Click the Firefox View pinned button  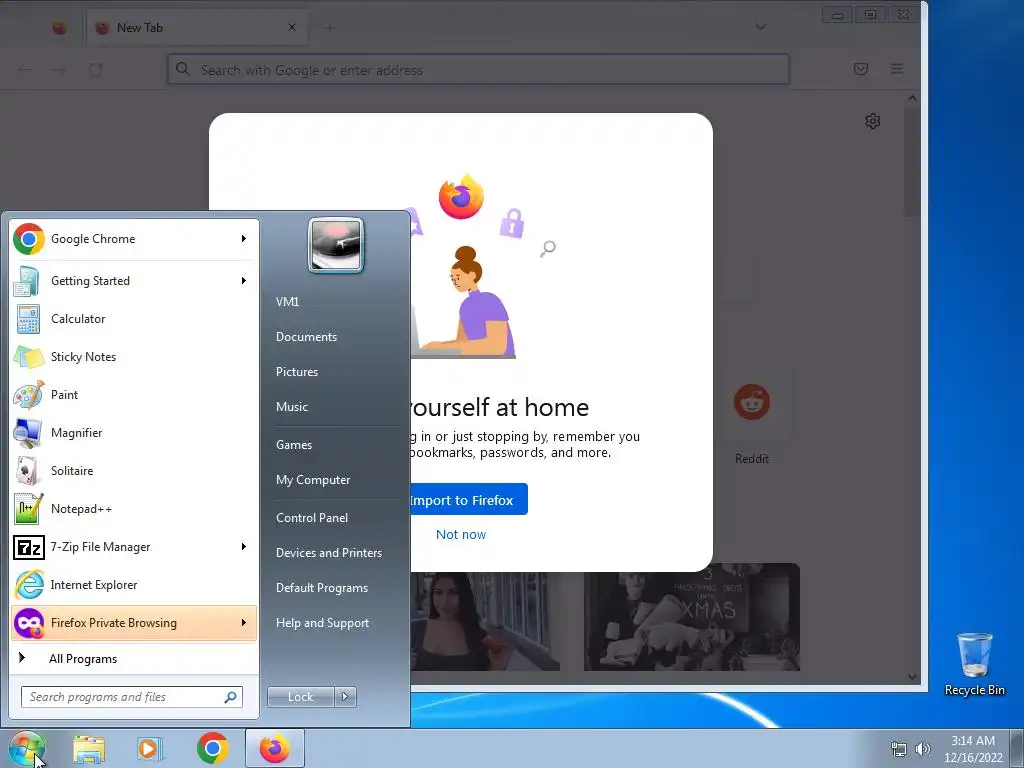59,27
